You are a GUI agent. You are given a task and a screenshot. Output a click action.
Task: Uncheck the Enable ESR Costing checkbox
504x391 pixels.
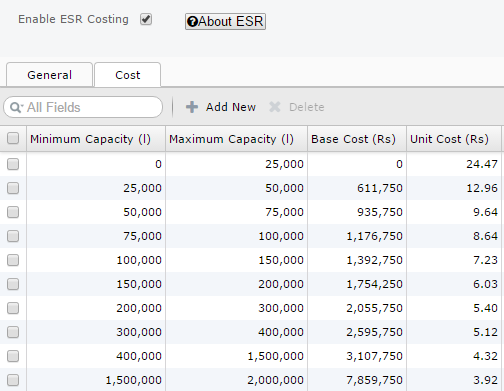pos(146,19)
